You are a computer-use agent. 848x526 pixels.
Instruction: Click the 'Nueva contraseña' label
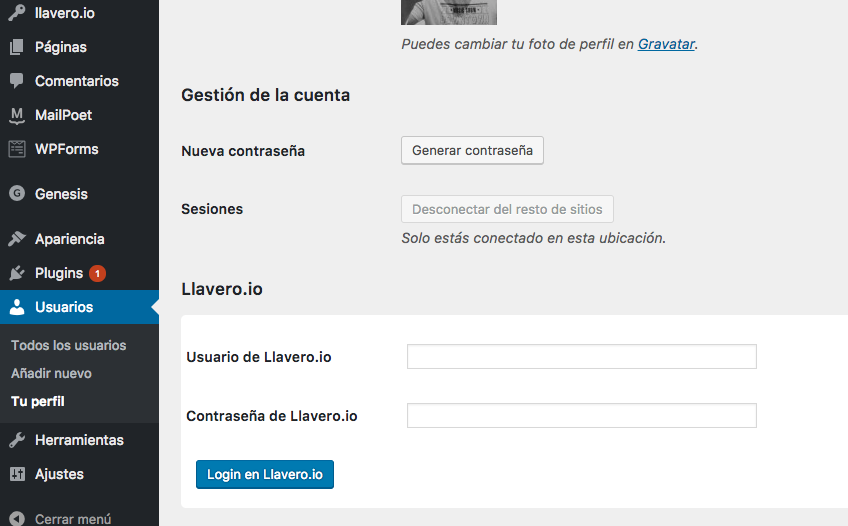pos(243,151)
